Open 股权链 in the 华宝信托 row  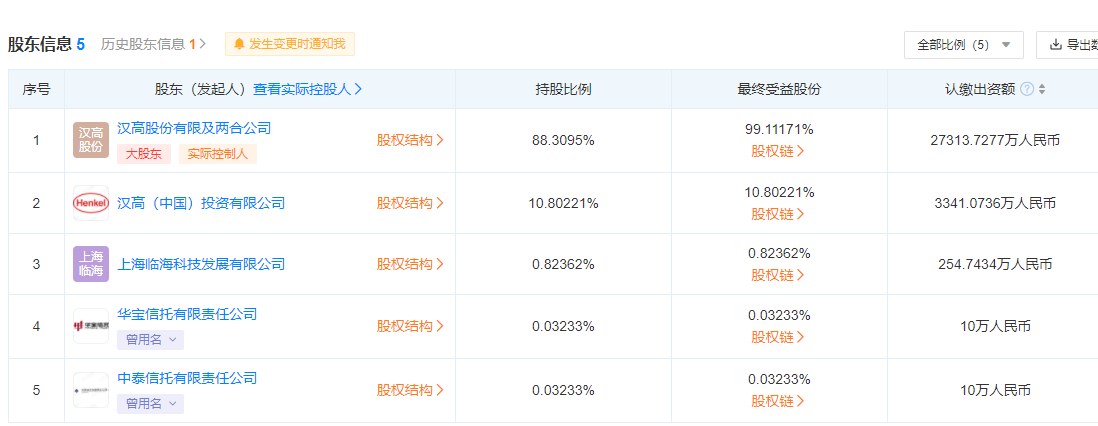click(778, 337)
